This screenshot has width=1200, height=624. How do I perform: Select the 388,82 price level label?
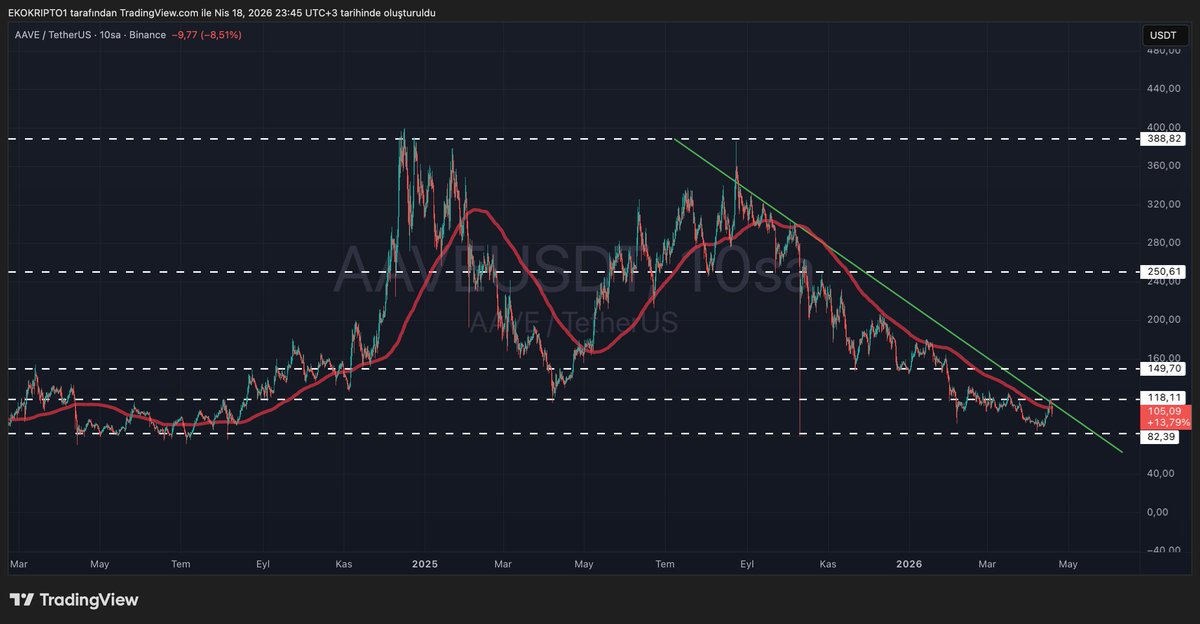tap(1163, 139)
